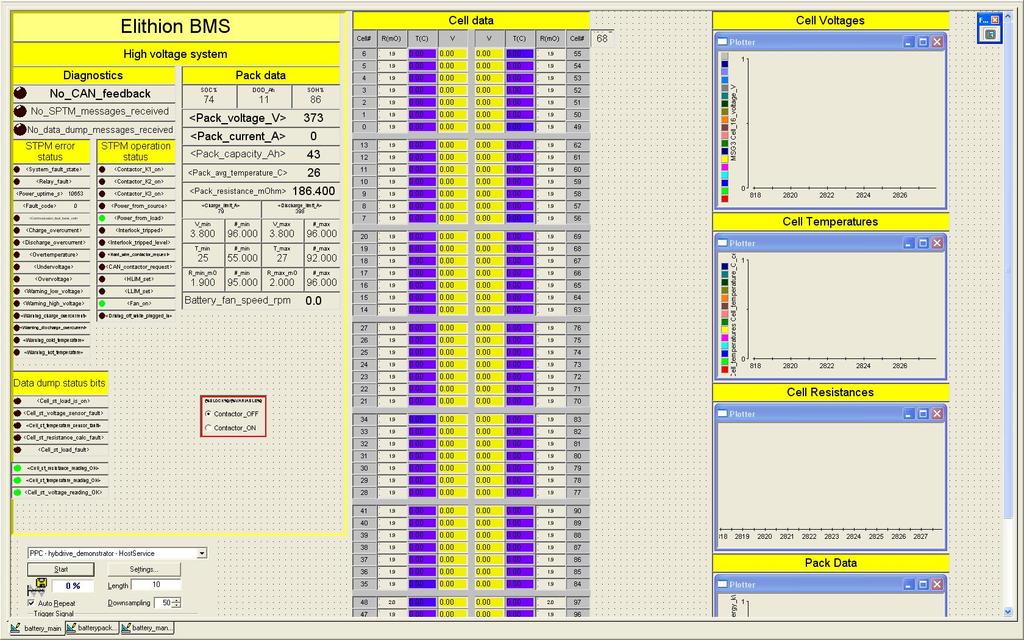Image resolution: width=1024 pixels, height=640 pixels.
Task: Click the green Fan_on LED
Action: click(x=102, y=304)
